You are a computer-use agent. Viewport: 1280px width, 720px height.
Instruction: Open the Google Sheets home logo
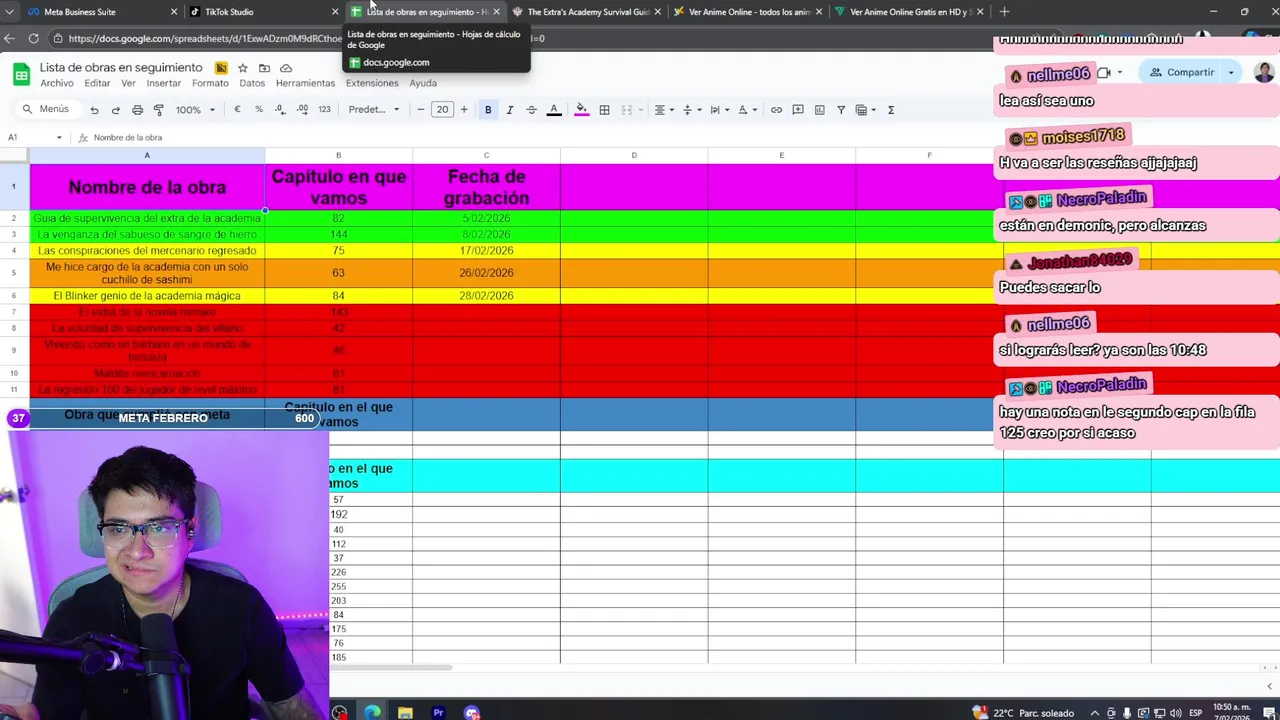pyautogui.click(x=21, y=74)
